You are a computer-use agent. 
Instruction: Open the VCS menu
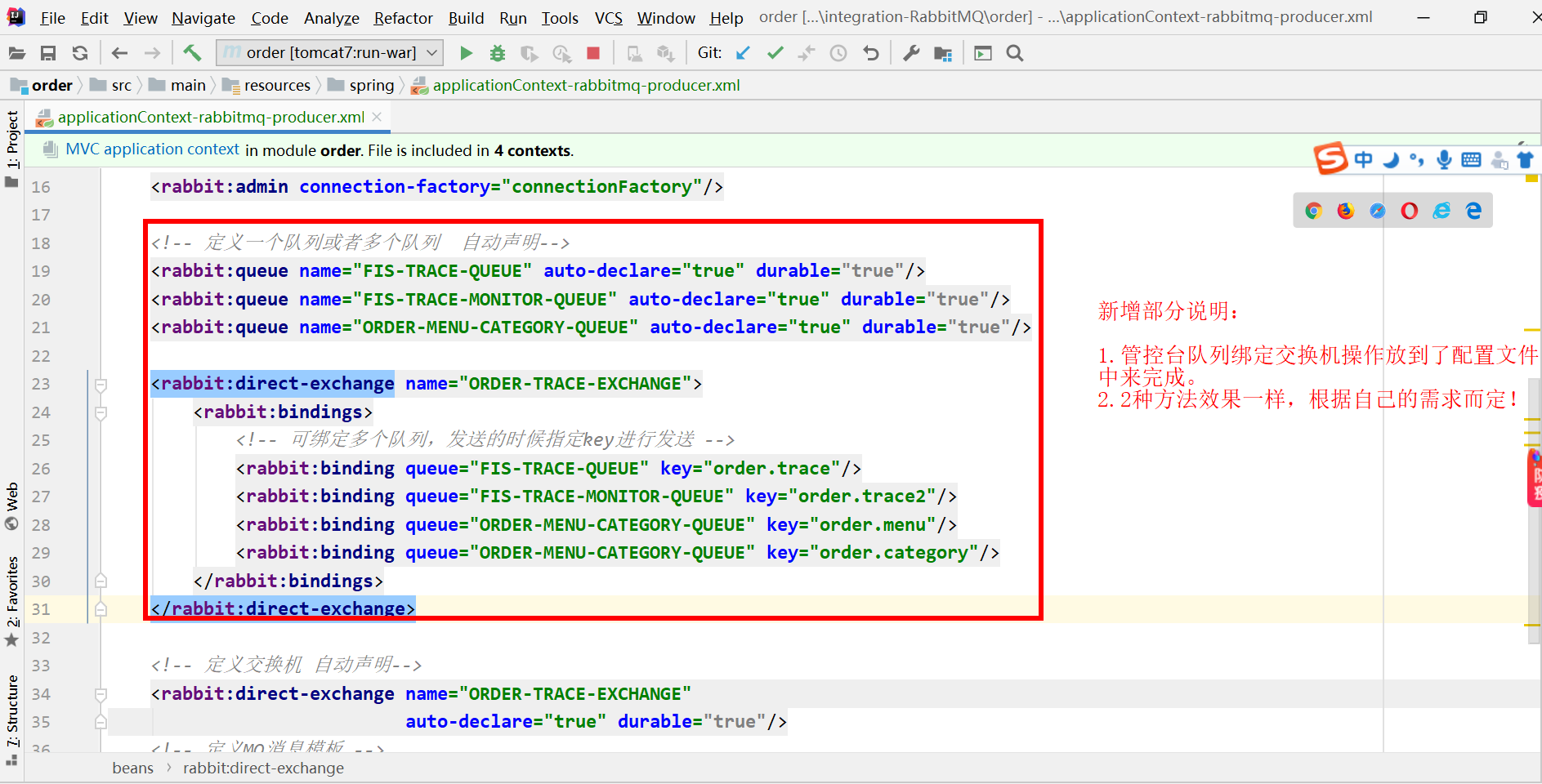tap(608, 17)
